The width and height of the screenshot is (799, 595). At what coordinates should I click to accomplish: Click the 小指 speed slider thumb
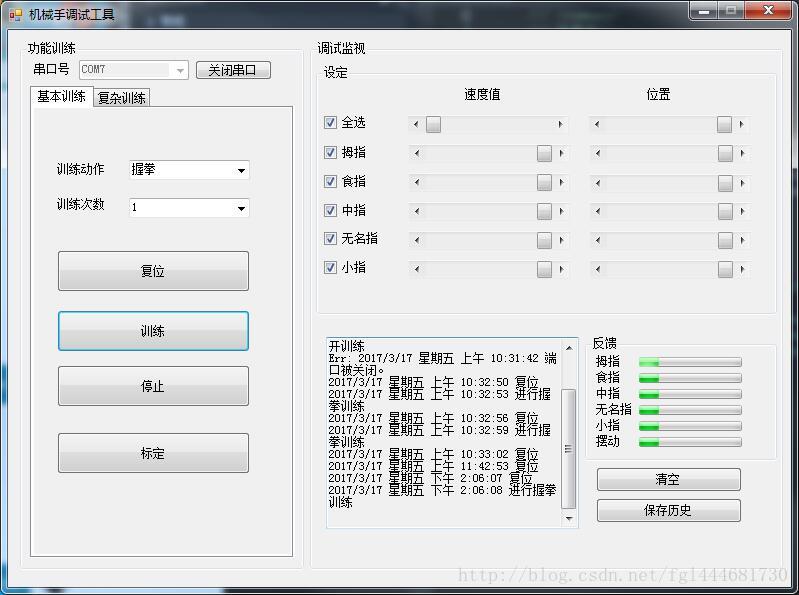click(544, 269)
